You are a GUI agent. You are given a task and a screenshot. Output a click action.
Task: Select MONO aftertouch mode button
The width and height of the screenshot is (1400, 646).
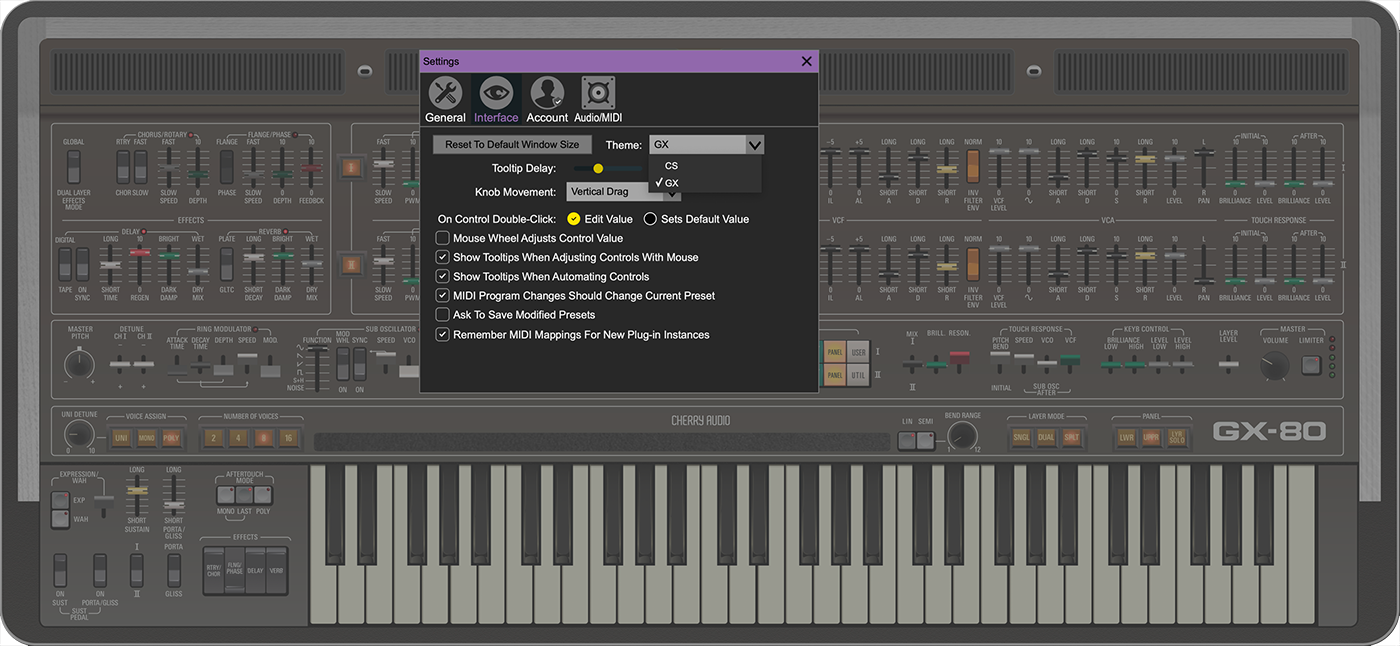(x=226, y=494)
